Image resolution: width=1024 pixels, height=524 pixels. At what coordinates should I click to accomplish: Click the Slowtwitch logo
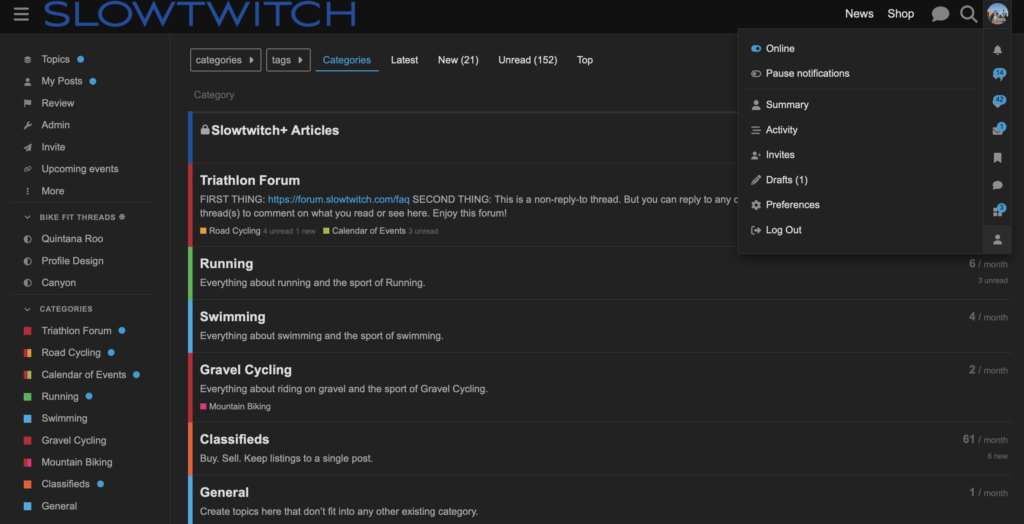click(x=200, y=14)
